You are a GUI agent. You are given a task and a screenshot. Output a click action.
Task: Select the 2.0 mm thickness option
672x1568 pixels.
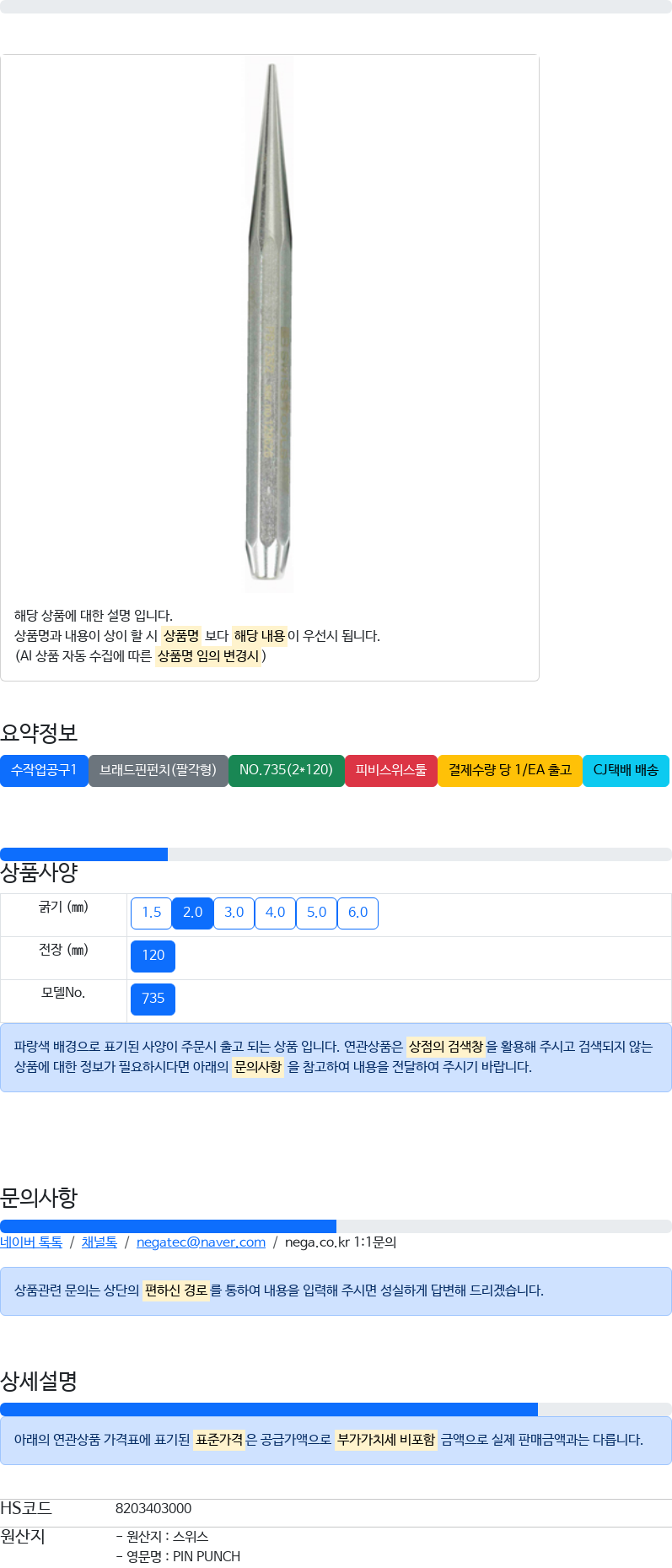click(192, 913)
